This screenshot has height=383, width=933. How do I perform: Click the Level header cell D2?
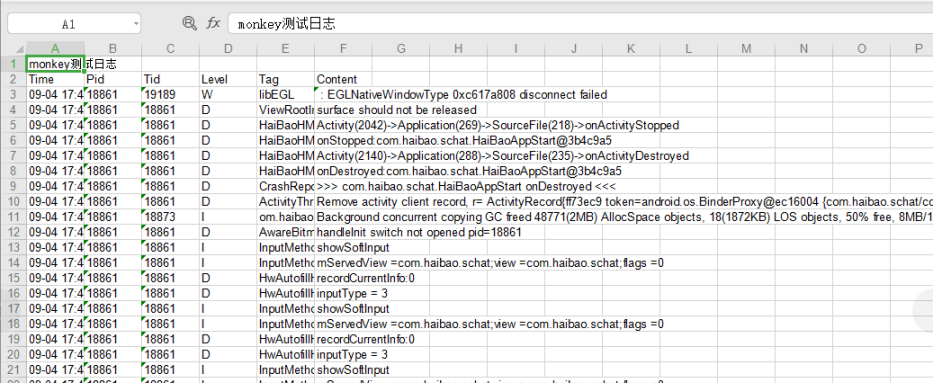pos(228,79)
